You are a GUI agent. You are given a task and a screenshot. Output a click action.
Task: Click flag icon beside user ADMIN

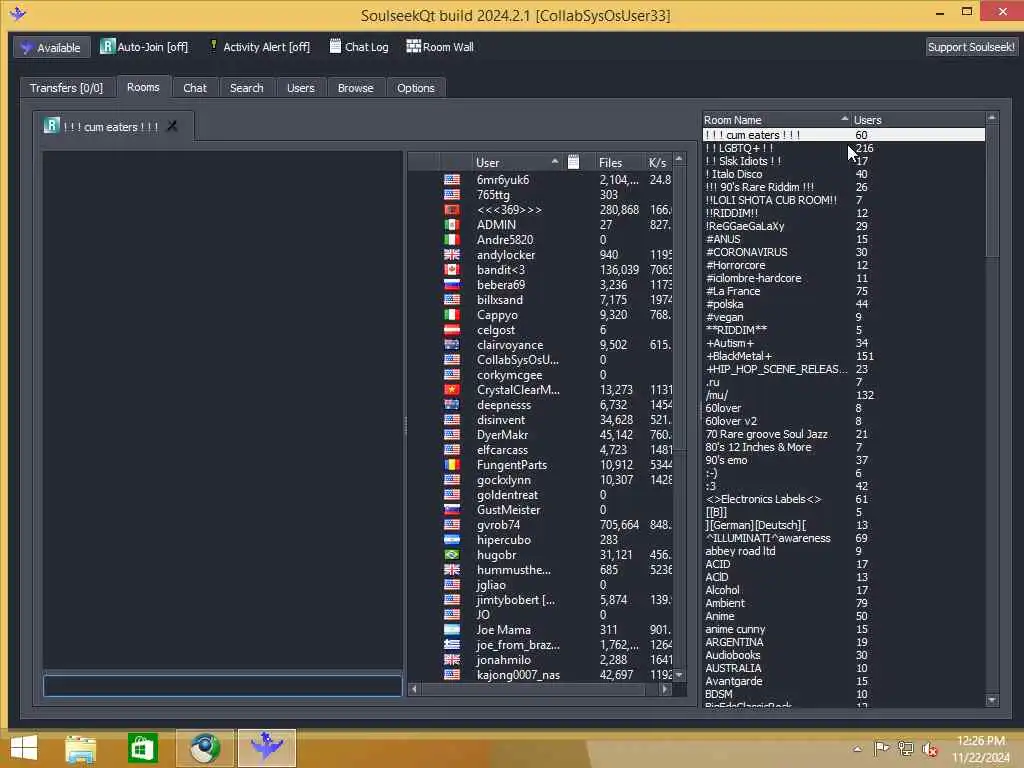451,225
